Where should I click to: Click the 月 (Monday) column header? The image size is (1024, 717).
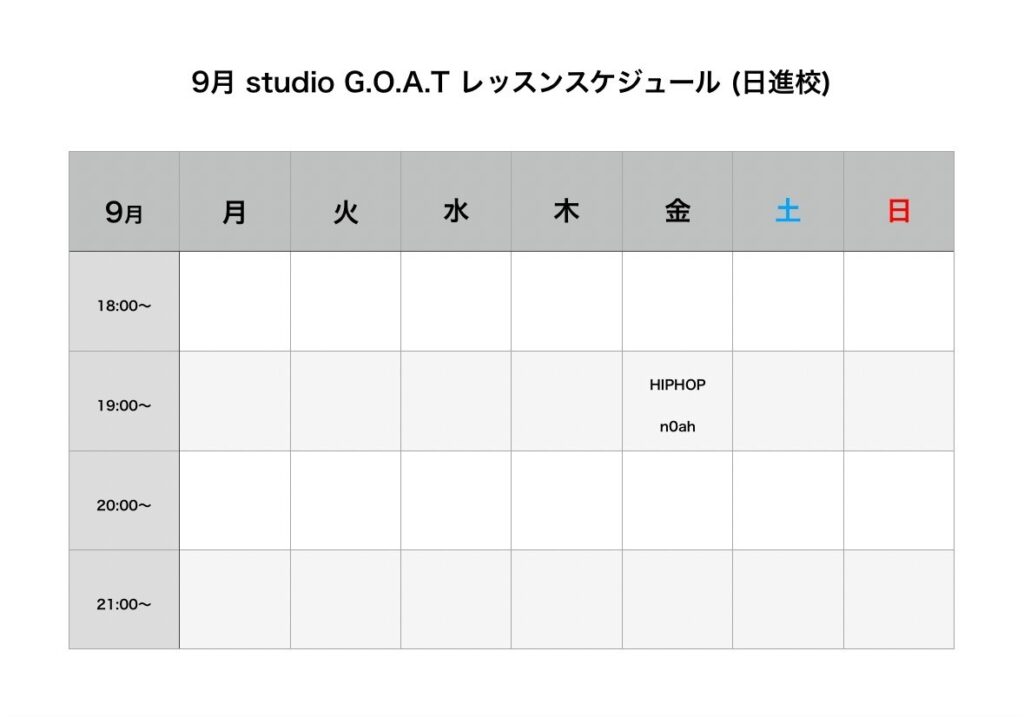click(x=235, y=212)
